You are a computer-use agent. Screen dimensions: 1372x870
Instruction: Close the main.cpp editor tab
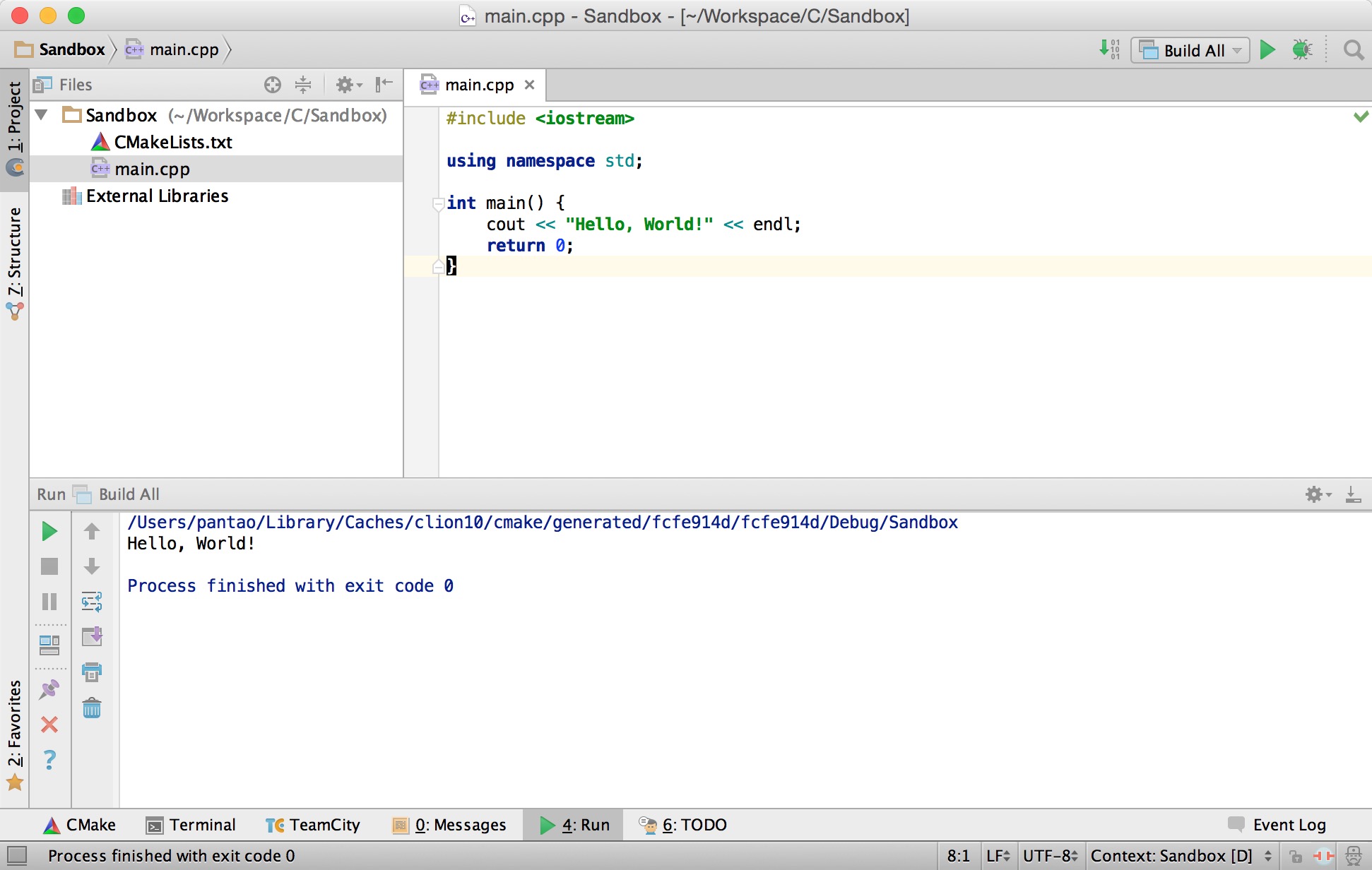coord(530,85)
